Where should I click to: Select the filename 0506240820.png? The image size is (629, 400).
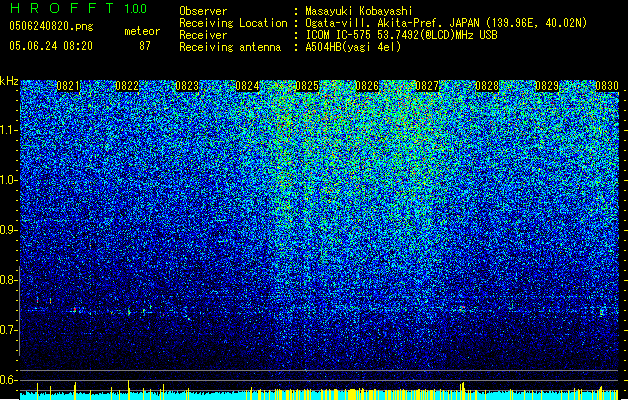click(x=51, y=26)
